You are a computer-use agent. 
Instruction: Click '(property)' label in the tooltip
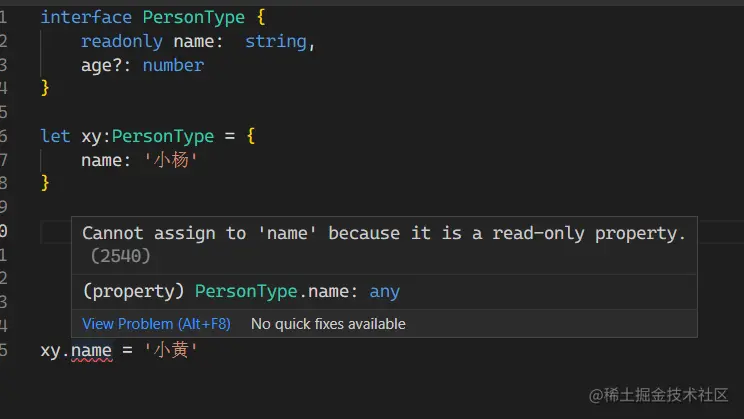point(133,291)
